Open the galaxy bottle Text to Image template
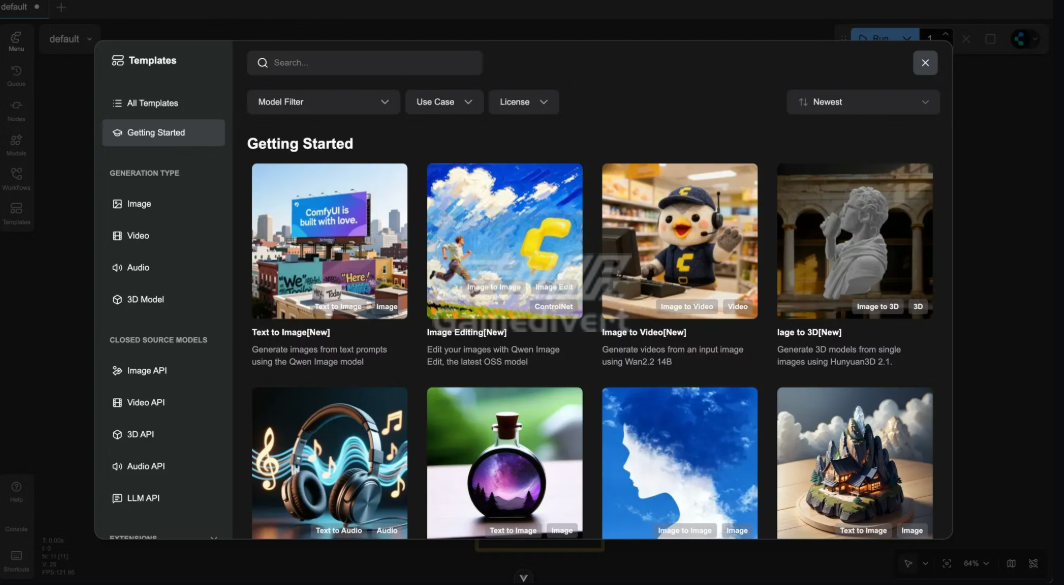 coord(505,463)
